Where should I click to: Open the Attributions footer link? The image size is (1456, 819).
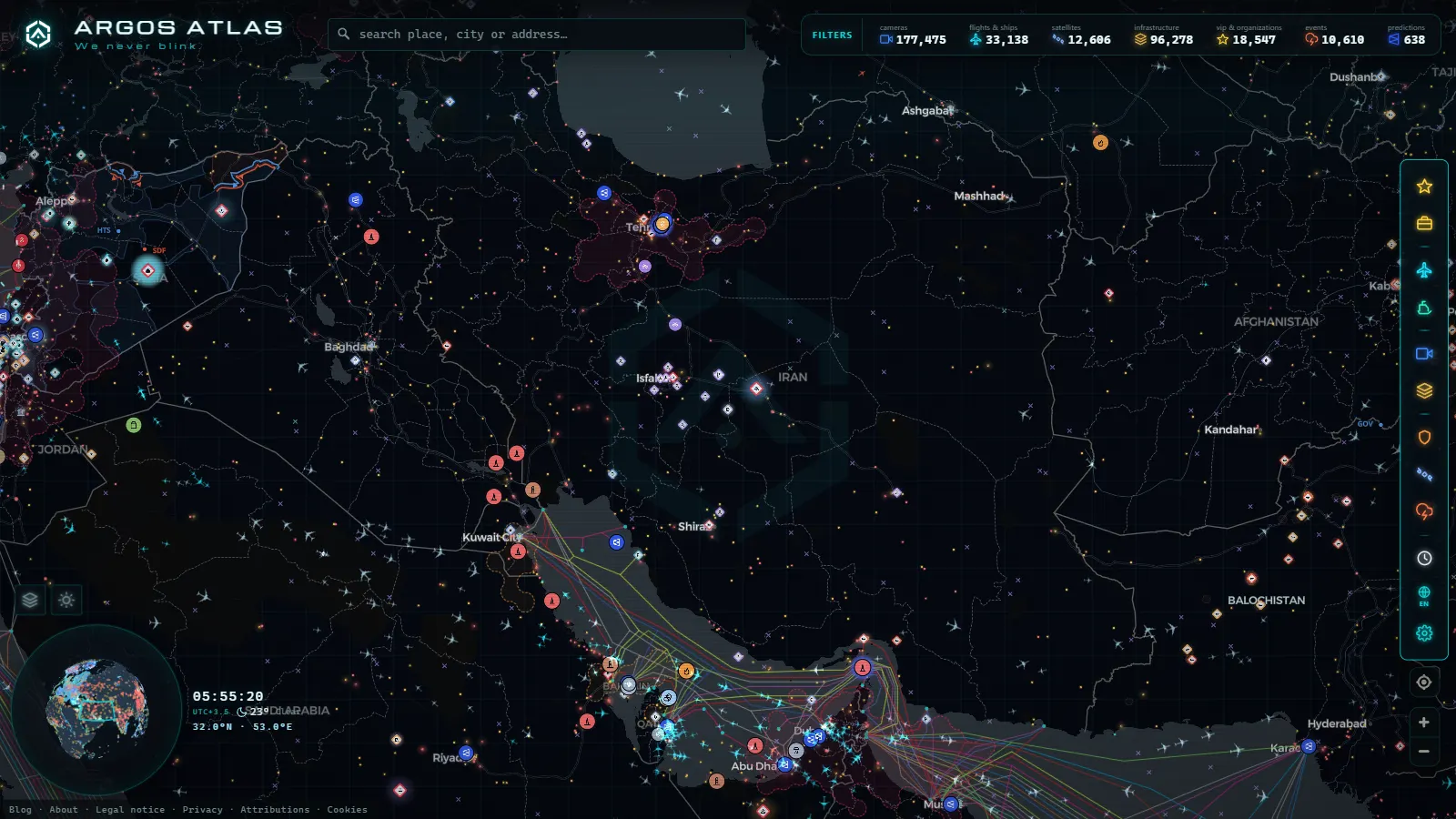(x=275, y=810)
